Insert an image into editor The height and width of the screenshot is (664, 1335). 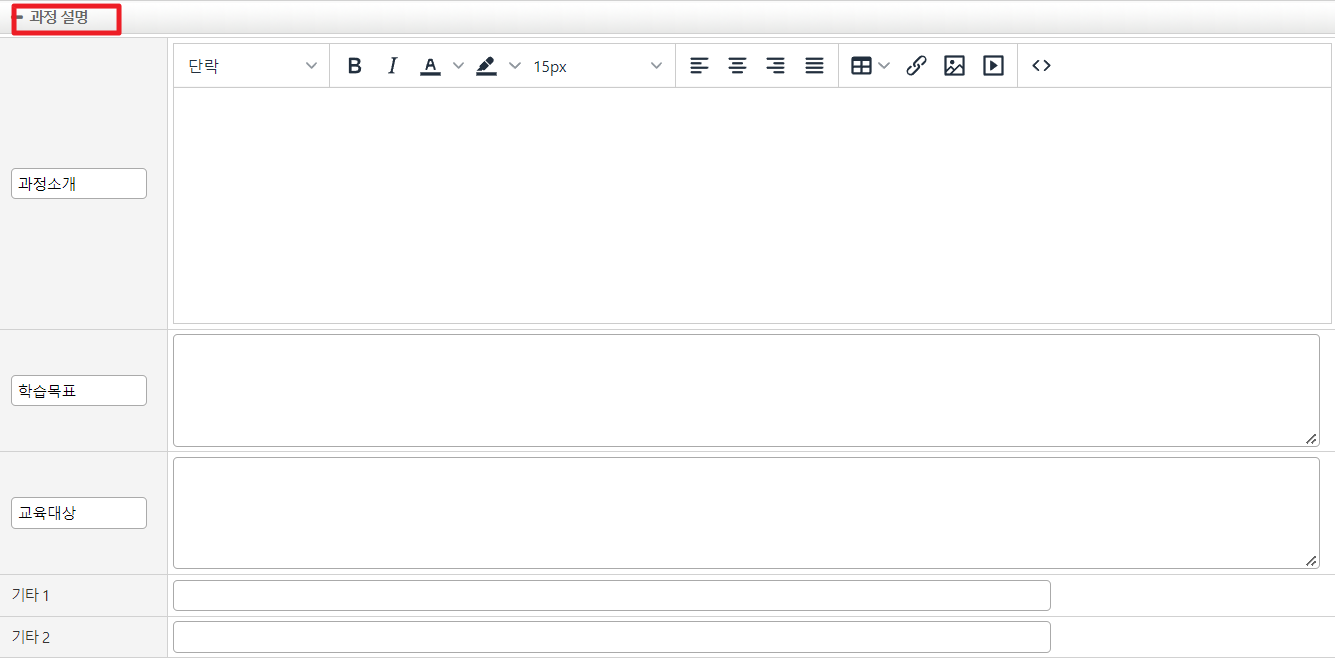(x=954, y=66)
